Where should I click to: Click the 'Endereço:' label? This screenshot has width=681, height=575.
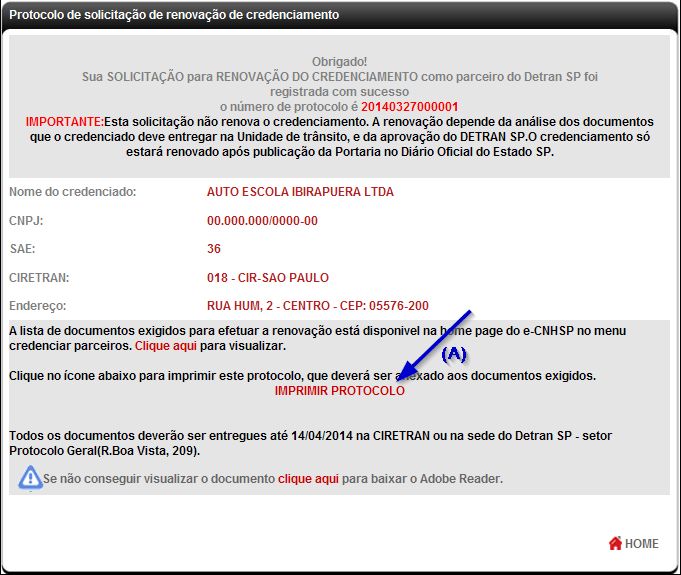(x=38, y=306)
